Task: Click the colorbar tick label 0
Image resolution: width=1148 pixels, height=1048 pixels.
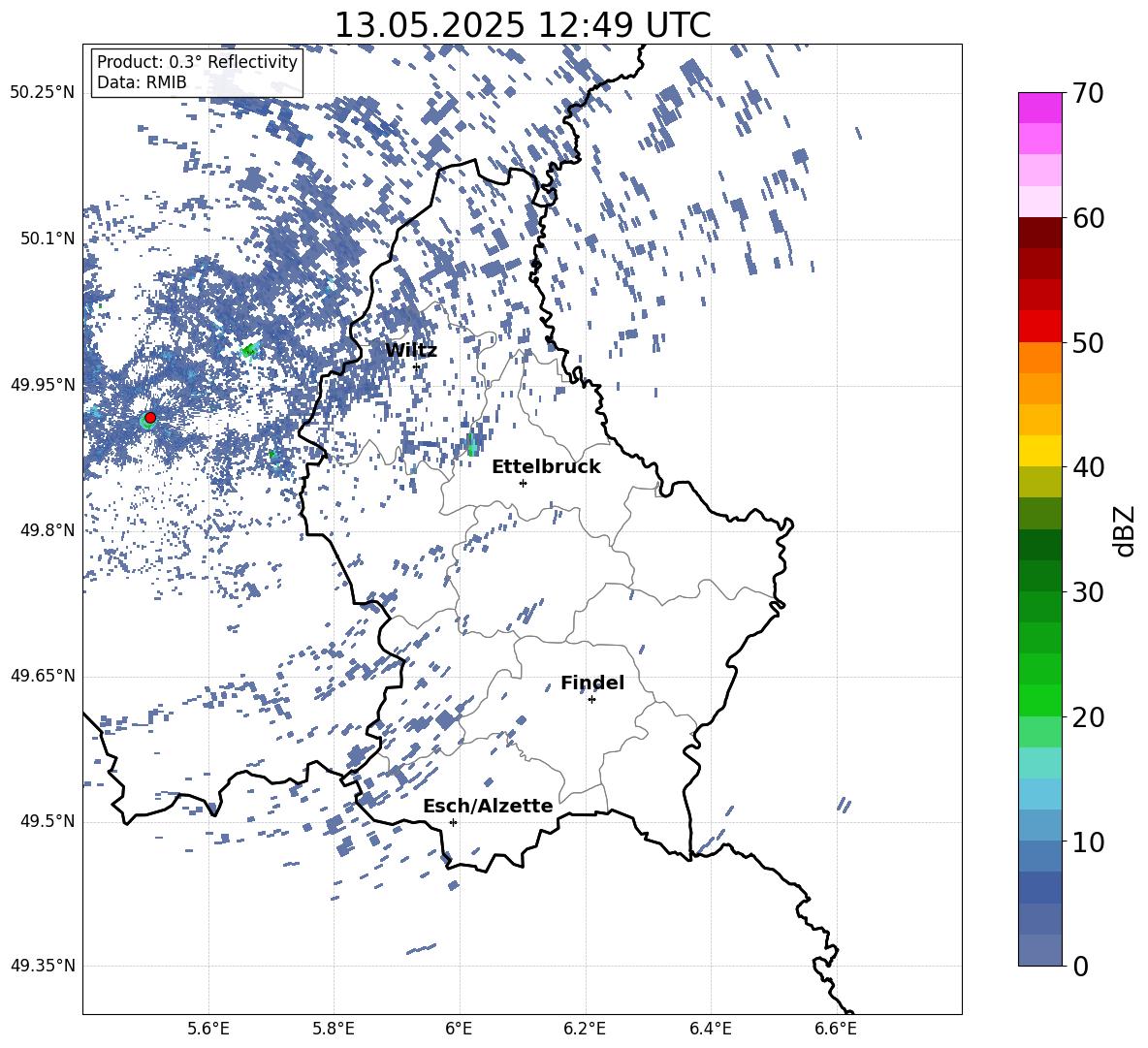Action: (1080, 967)
